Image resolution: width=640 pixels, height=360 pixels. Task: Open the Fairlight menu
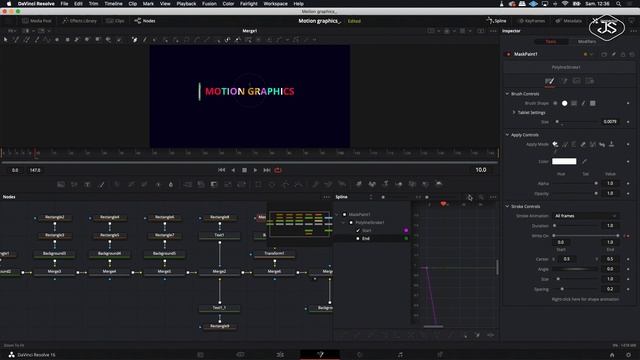click(x=249, y=4)
